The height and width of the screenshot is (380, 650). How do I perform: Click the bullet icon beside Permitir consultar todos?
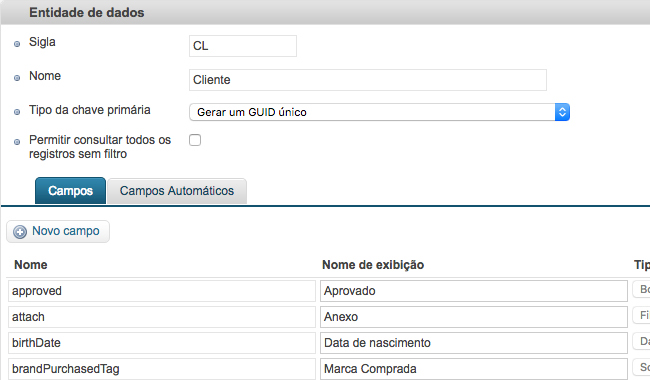point(17,142)
